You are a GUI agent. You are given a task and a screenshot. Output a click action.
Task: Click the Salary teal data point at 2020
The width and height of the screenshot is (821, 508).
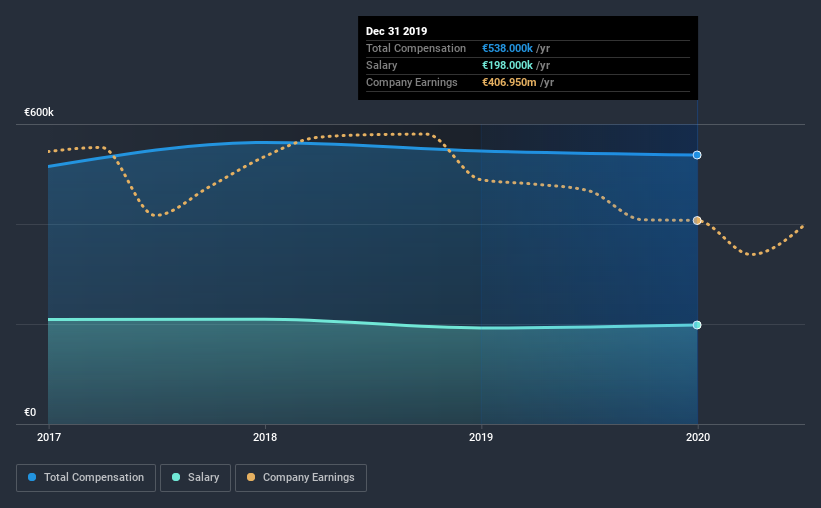point(697,325)
